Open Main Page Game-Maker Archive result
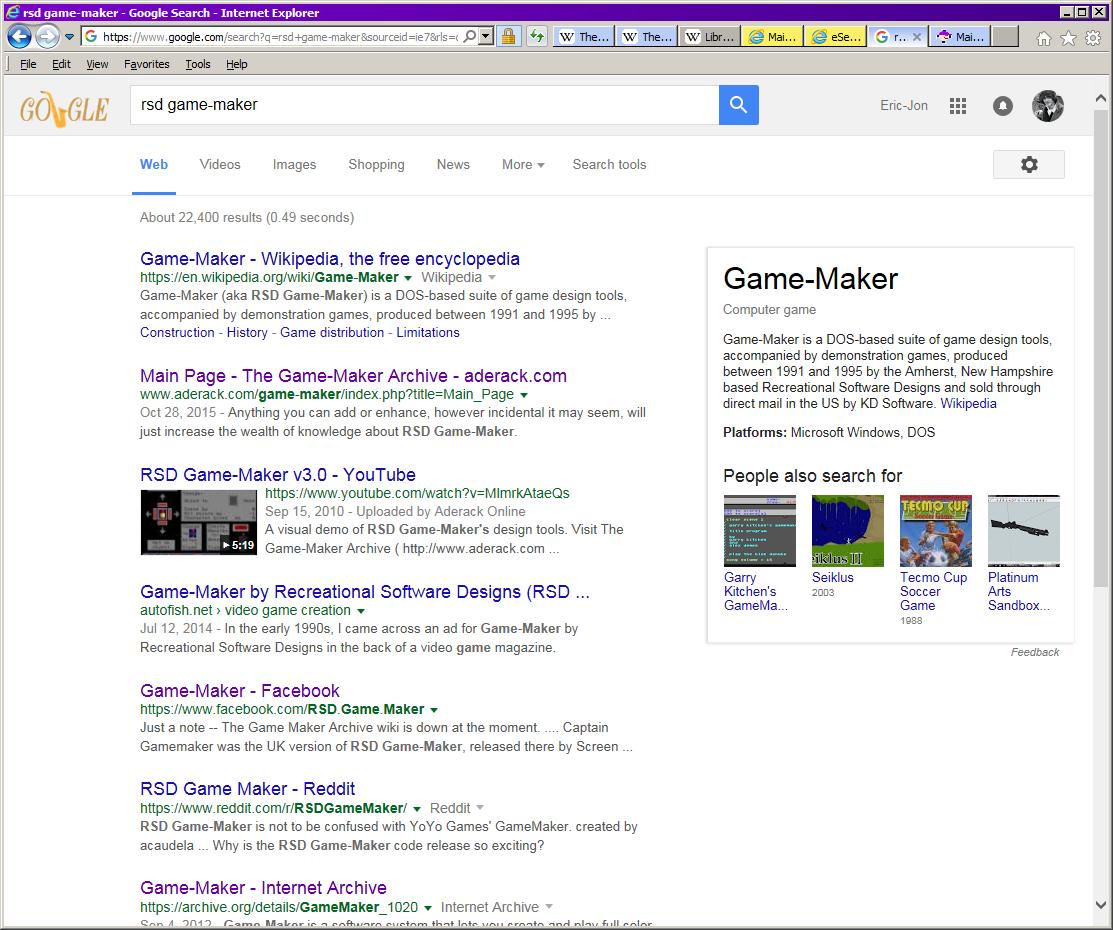The height and width of the screenshot is (930, 1113). tap(353, 376)
